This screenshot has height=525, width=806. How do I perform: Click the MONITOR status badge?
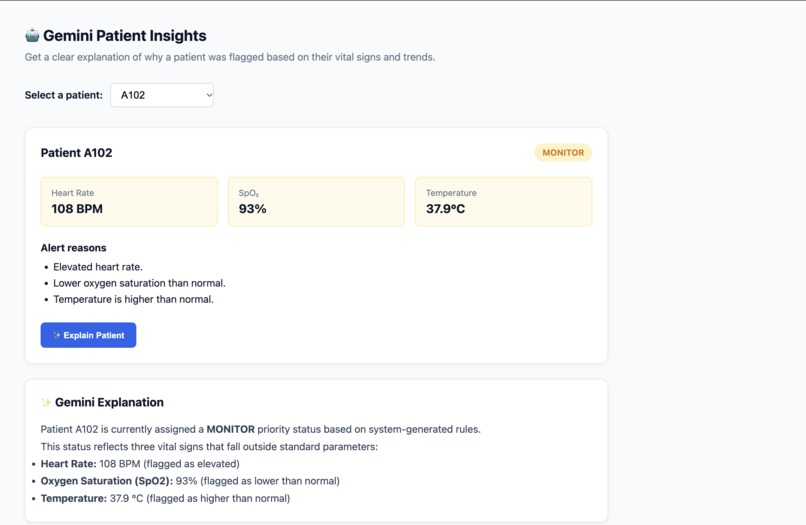click(563, 153)
